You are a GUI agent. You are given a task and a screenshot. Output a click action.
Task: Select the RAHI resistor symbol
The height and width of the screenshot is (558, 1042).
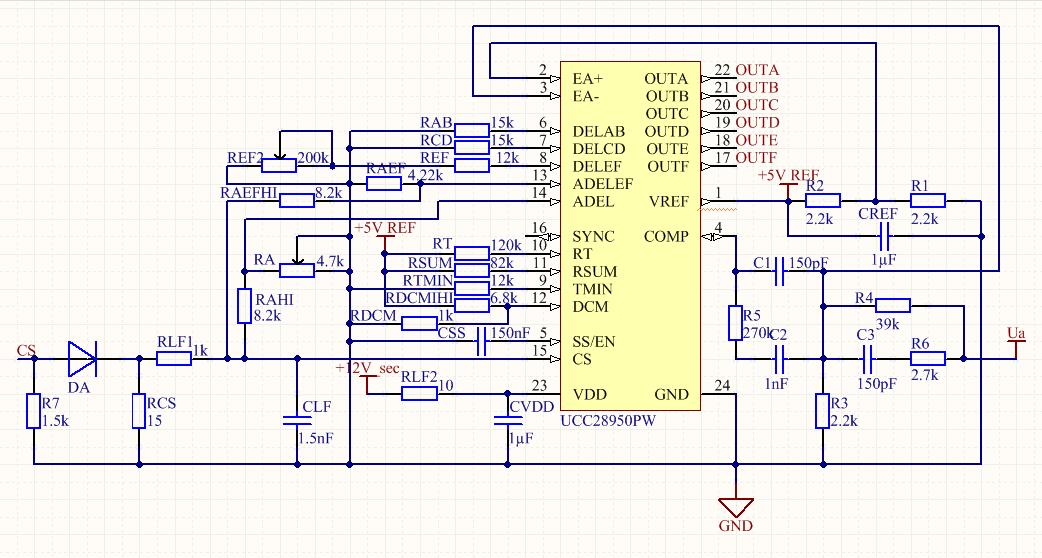click(x=245, y=306)
